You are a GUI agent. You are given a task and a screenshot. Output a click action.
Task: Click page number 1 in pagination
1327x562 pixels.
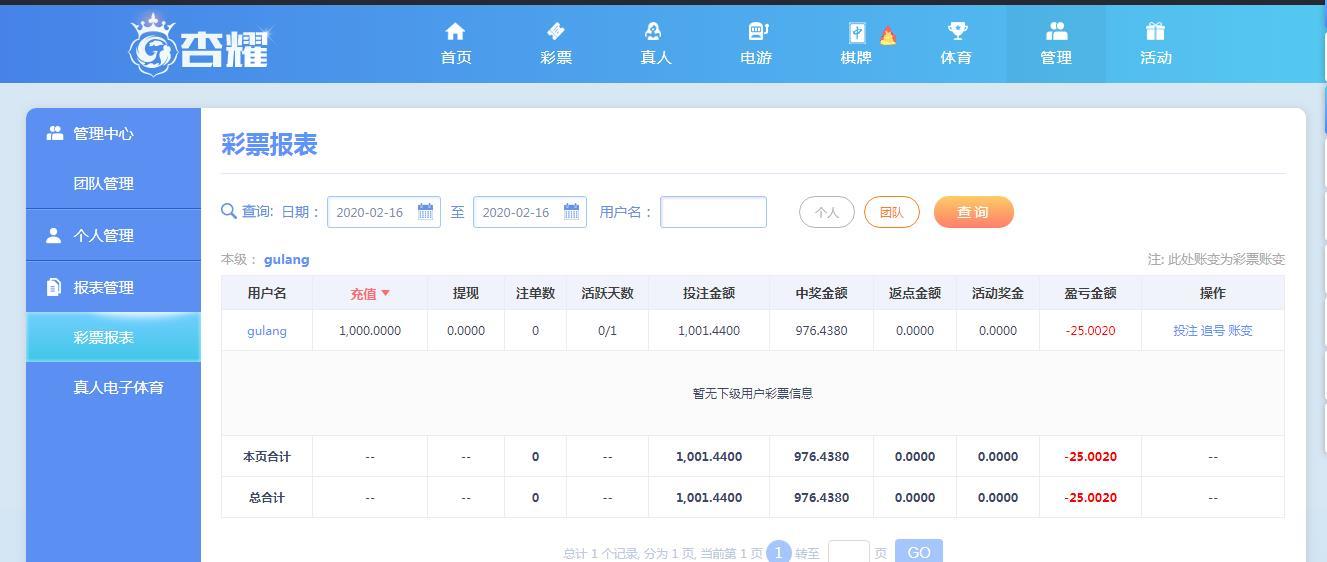pyautogui.click(x=779, y=552)
